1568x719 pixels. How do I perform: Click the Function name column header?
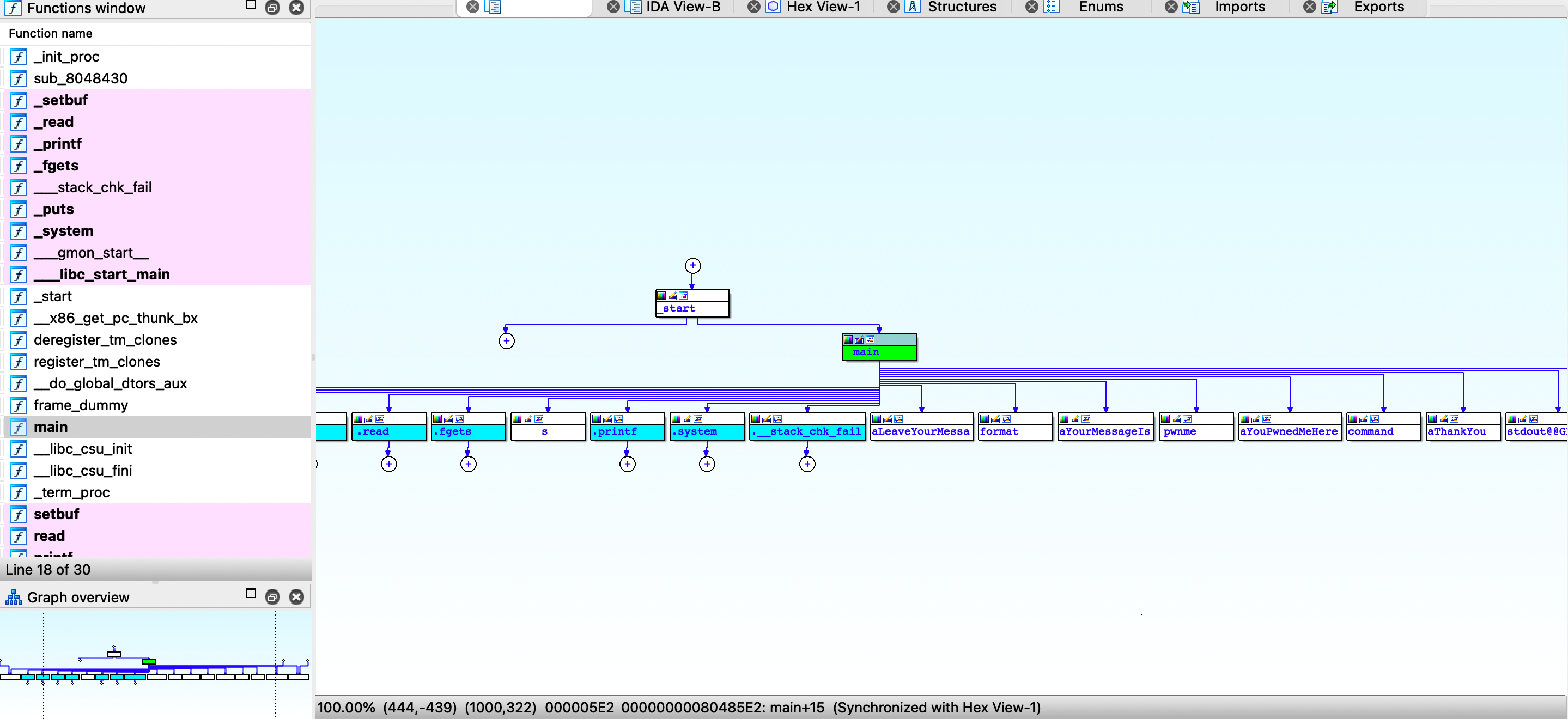coord(51,33)
